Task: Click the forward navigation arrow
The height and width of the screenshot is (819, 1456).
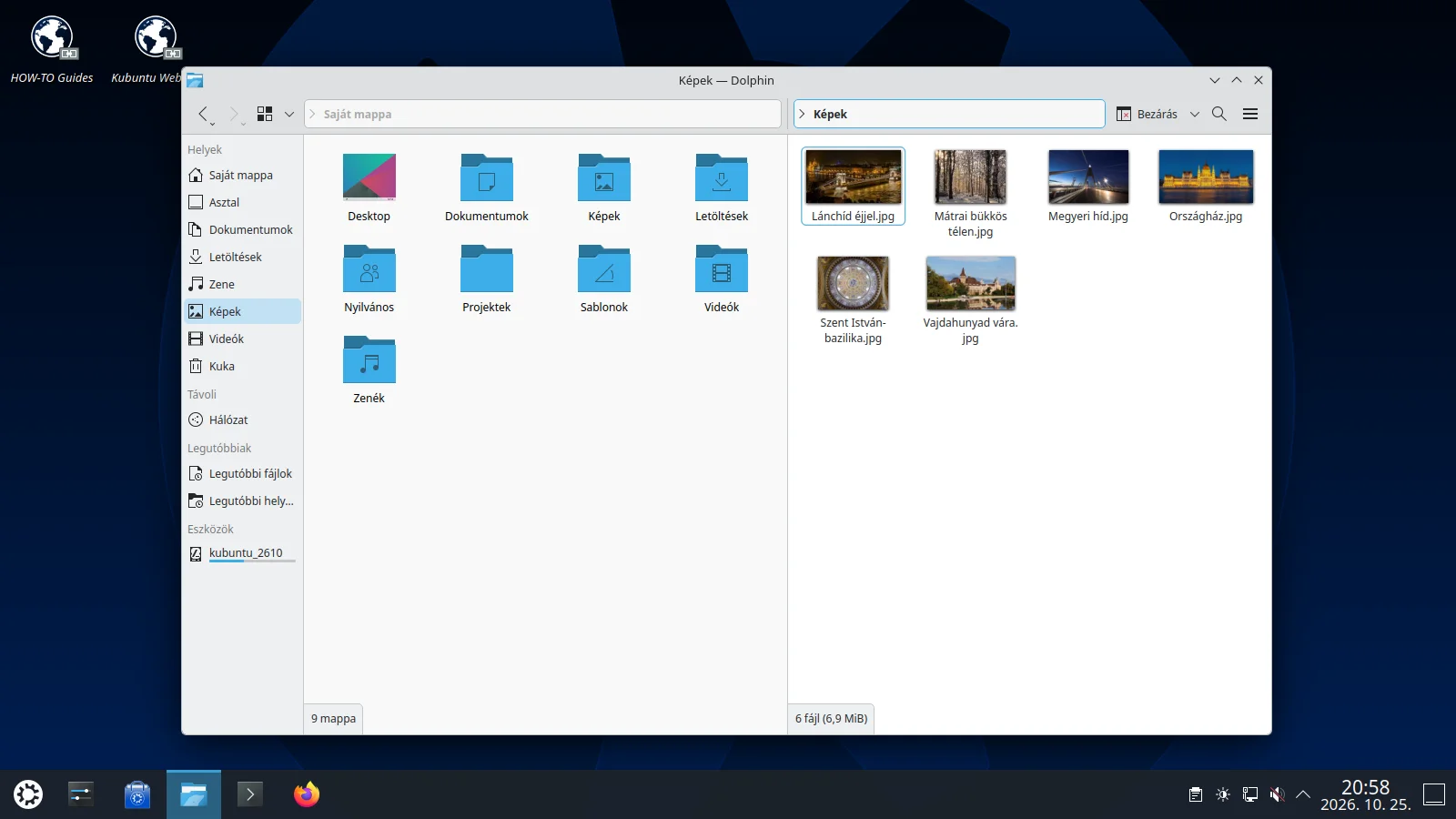Action: pyautogui.click(x=235, y=114)
